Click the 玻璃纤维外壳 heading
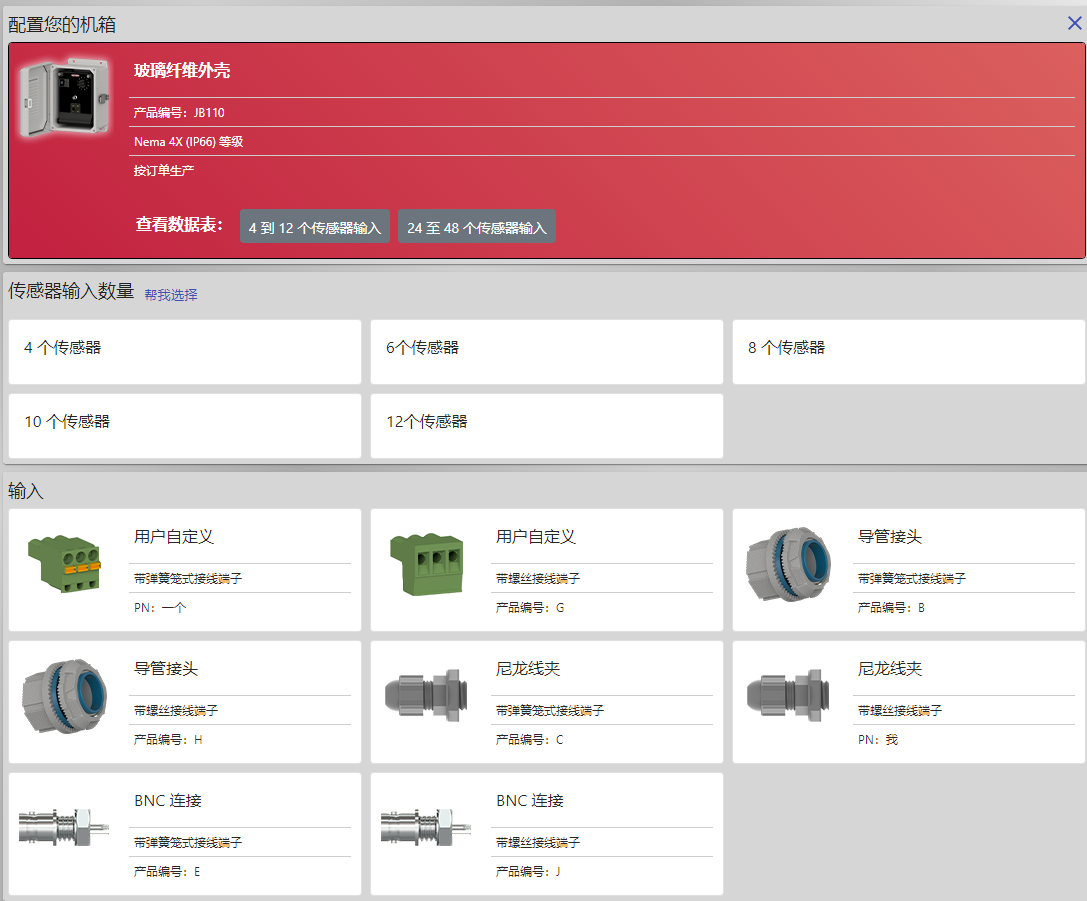Screen dimensions: 1087x901 point(182,70)
